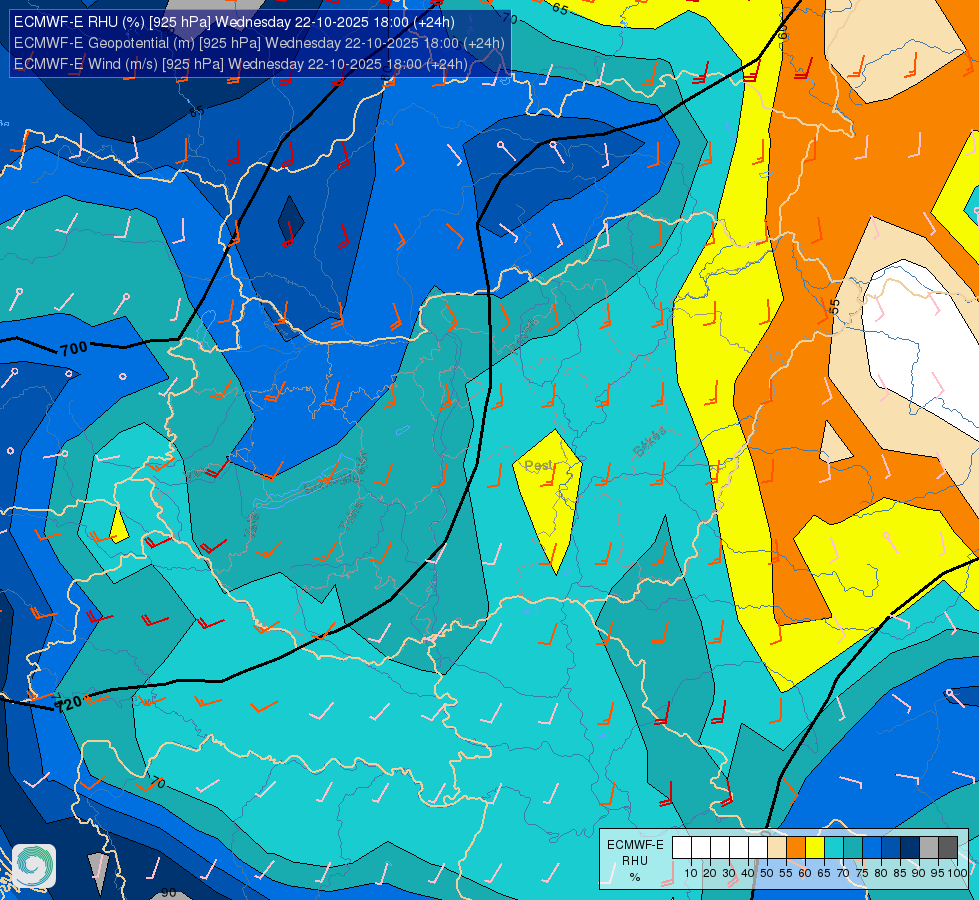Pick the blue 75–80% legend swatch
The image size is (979, 900).
(872, 848)
